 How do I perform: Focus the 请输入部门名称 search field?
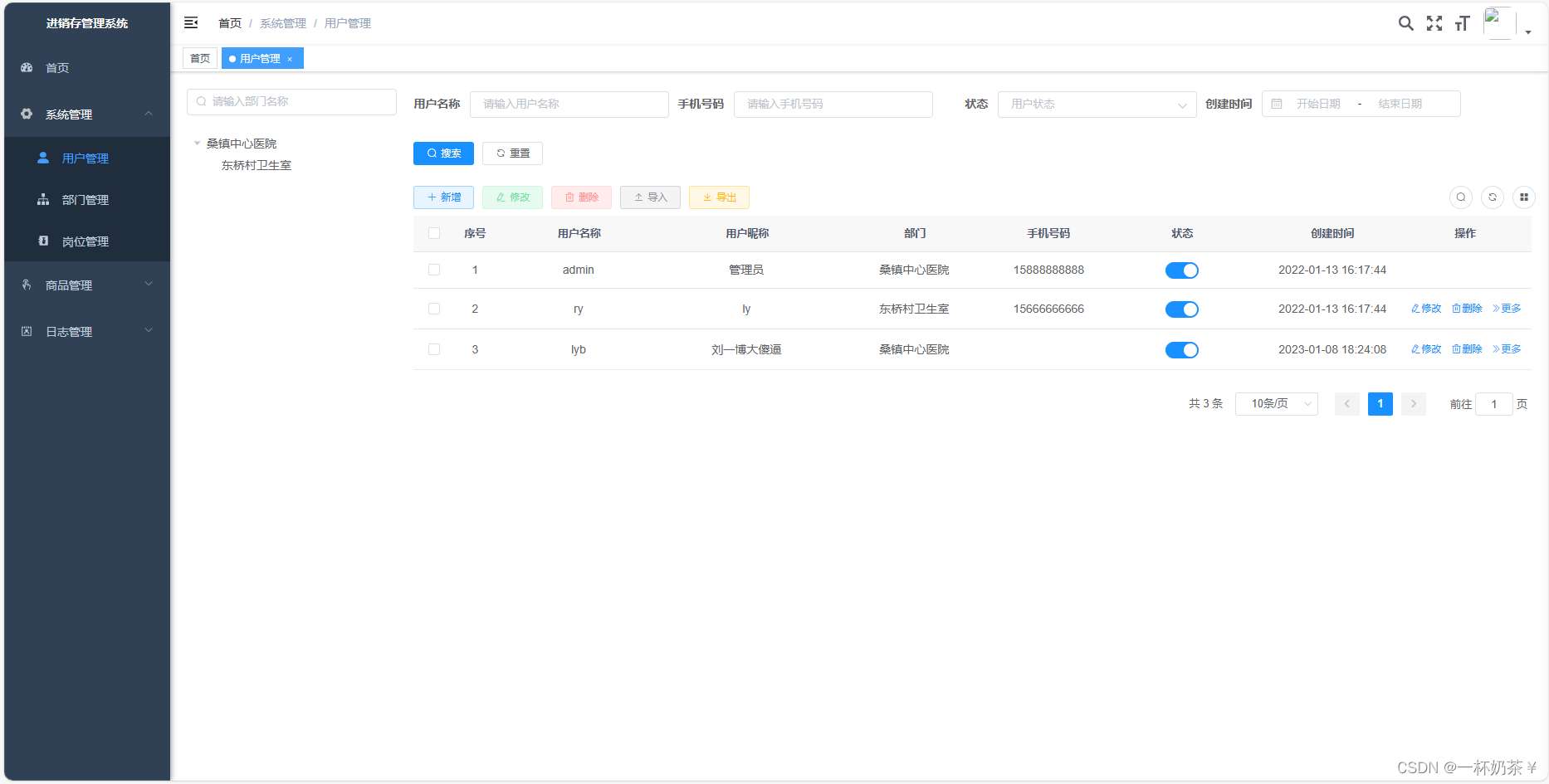tap(291, 102)
